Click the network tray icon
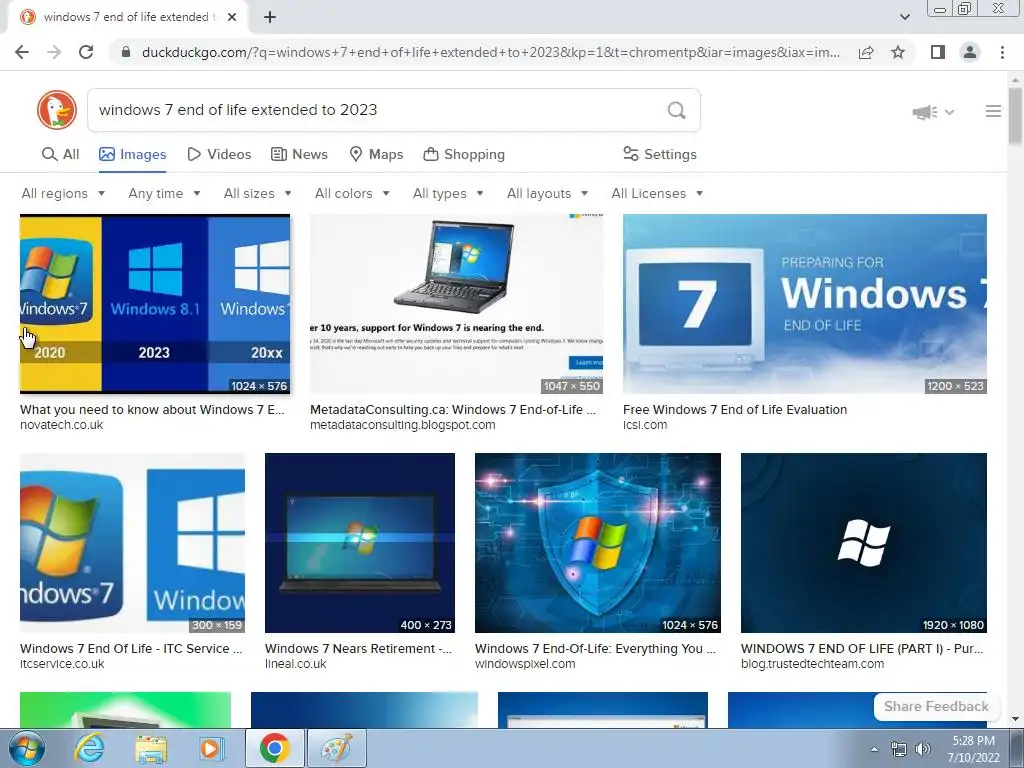Viewport: 1024px width, 768px height. point(899,749)
